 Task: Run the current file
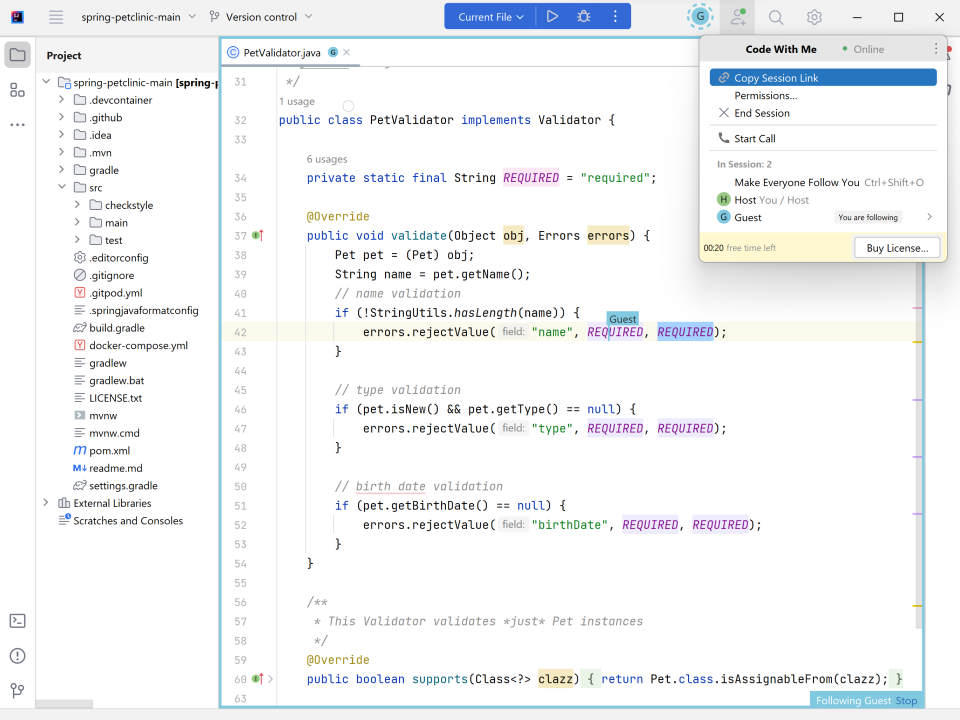[x=552, y=17]
